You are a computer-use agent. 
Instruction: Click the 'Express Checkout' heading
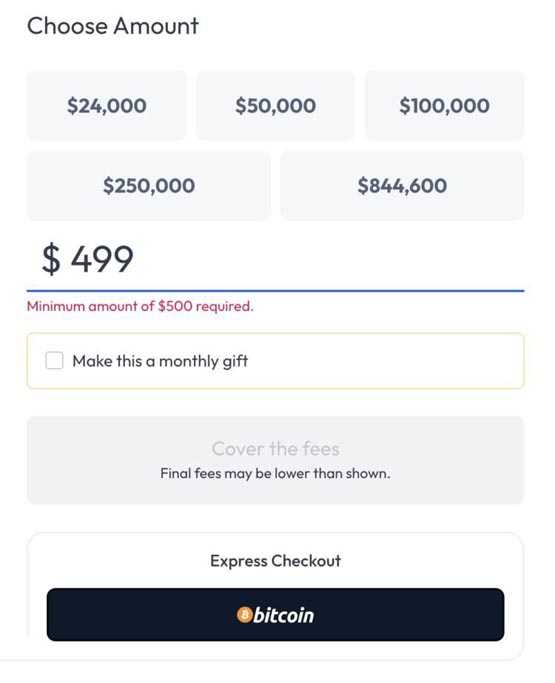pos(275,561)
